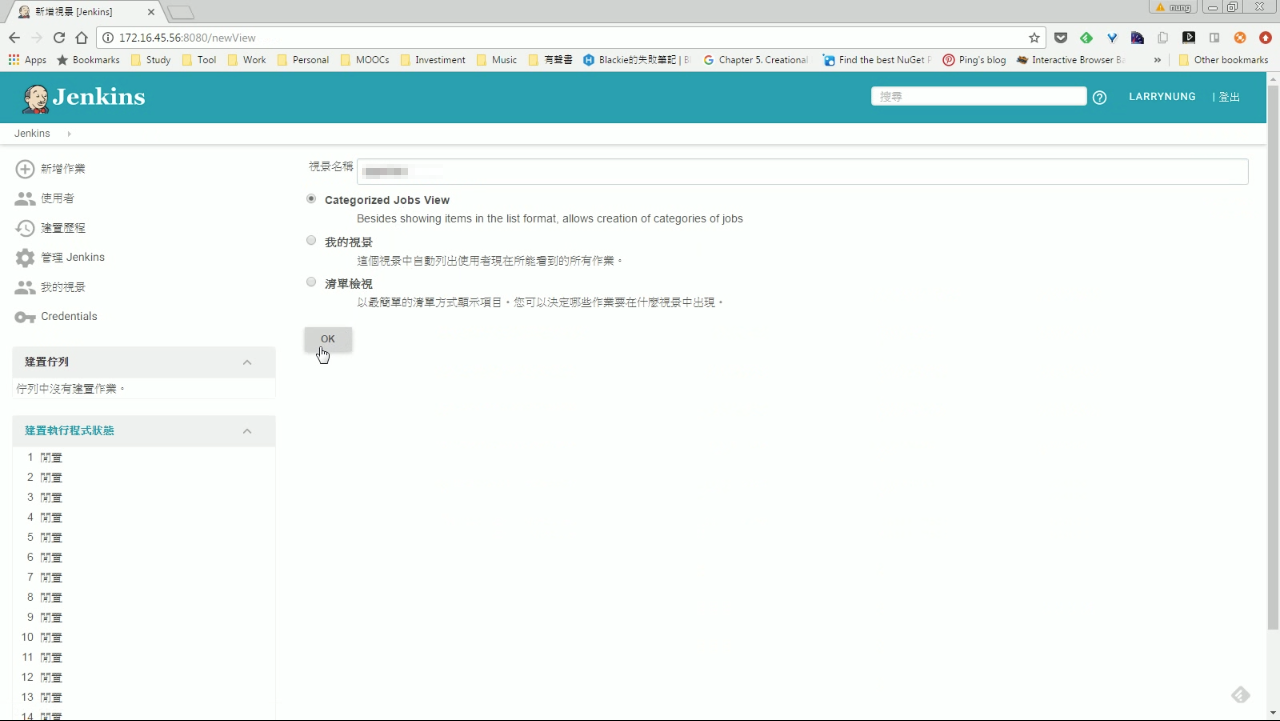This screenshot has width=1280, height=721.
Task: Click the 視景名稱 view name field
Action: point(803,171)
